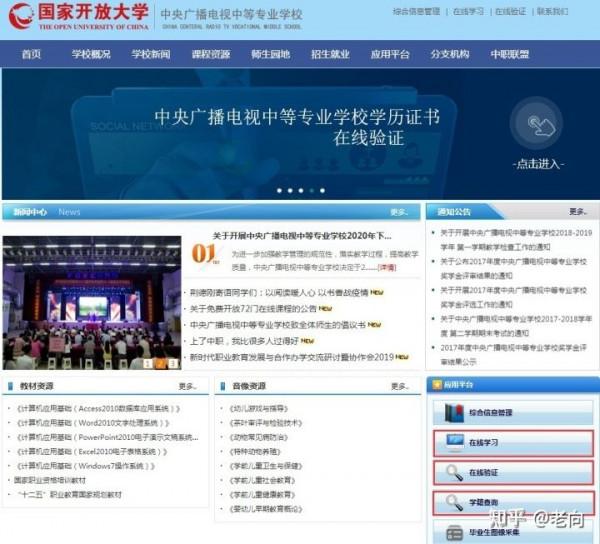Open 毕业生图像采集 icon in 应用平台

coord(453,532)
